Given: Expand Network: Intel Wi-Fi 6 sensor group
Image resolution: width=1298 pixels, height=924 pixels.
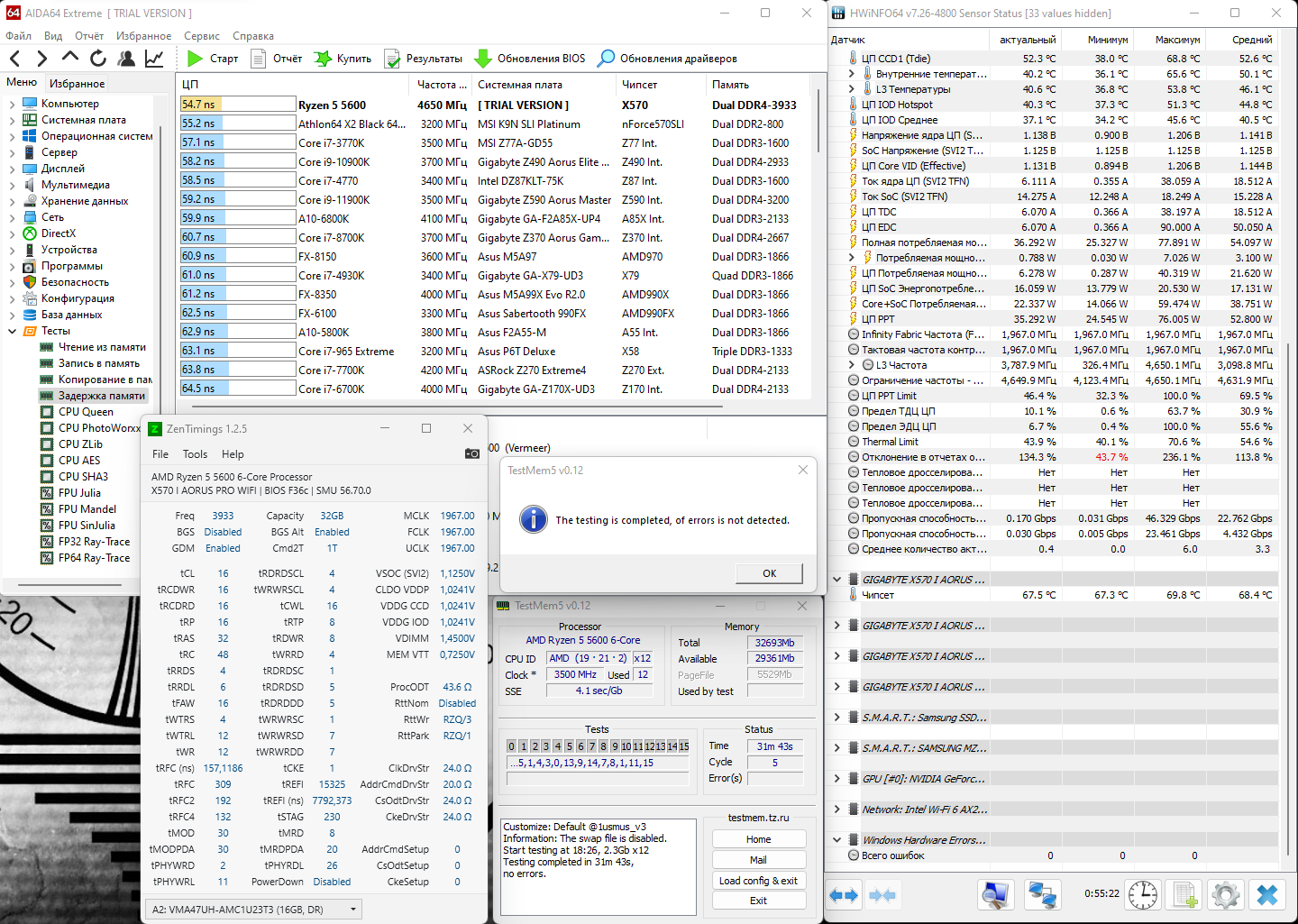Looking at the screenshot, I should (x=837, y=810).
